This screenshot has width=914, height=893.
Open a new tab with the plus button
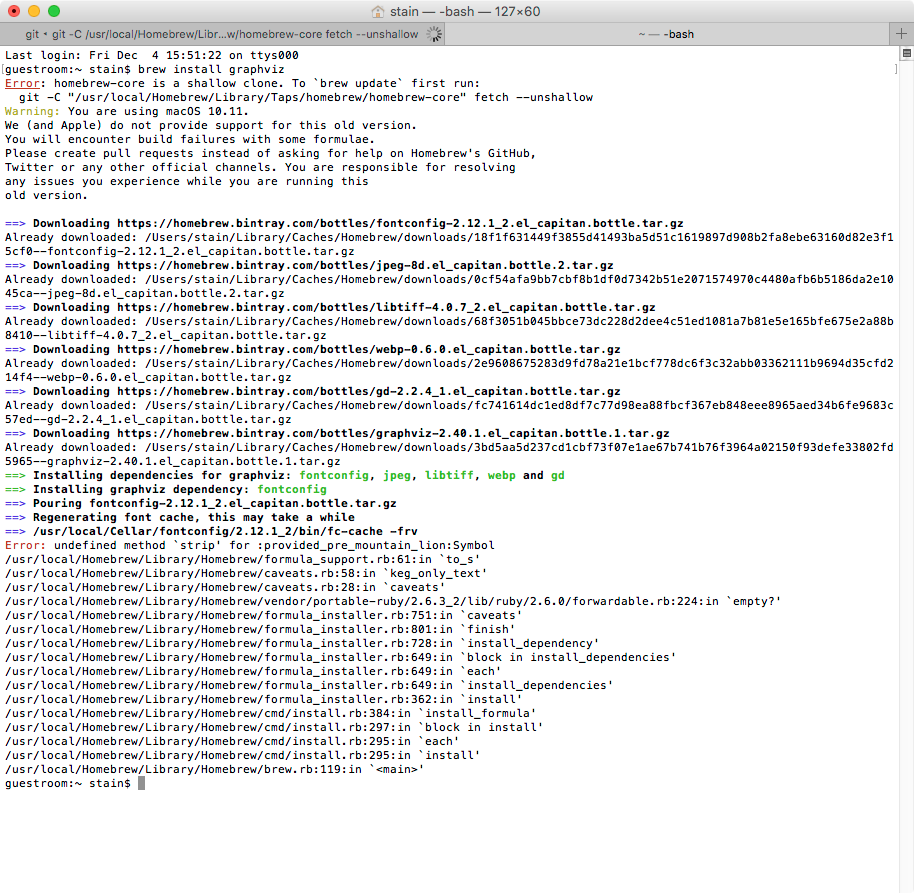point(901,34)
